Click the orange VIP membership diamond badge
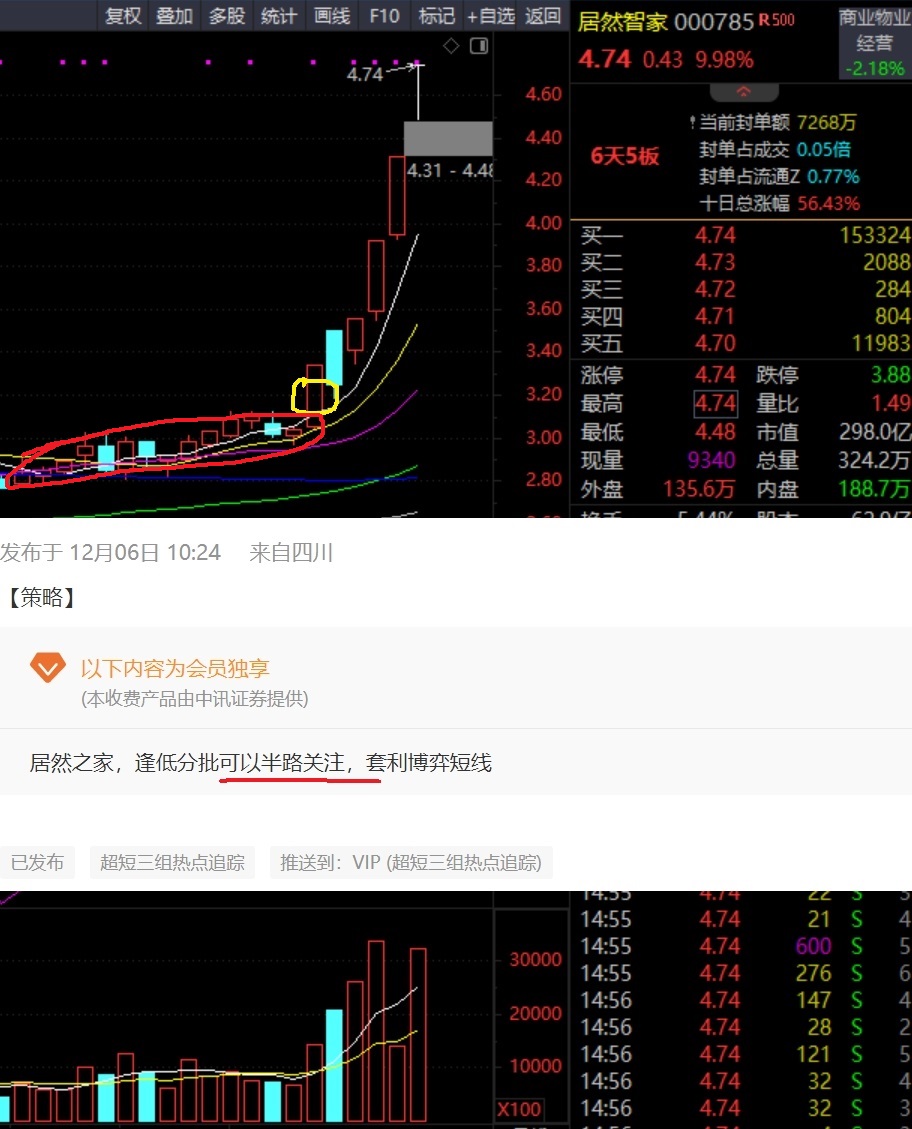 (47, 666)
